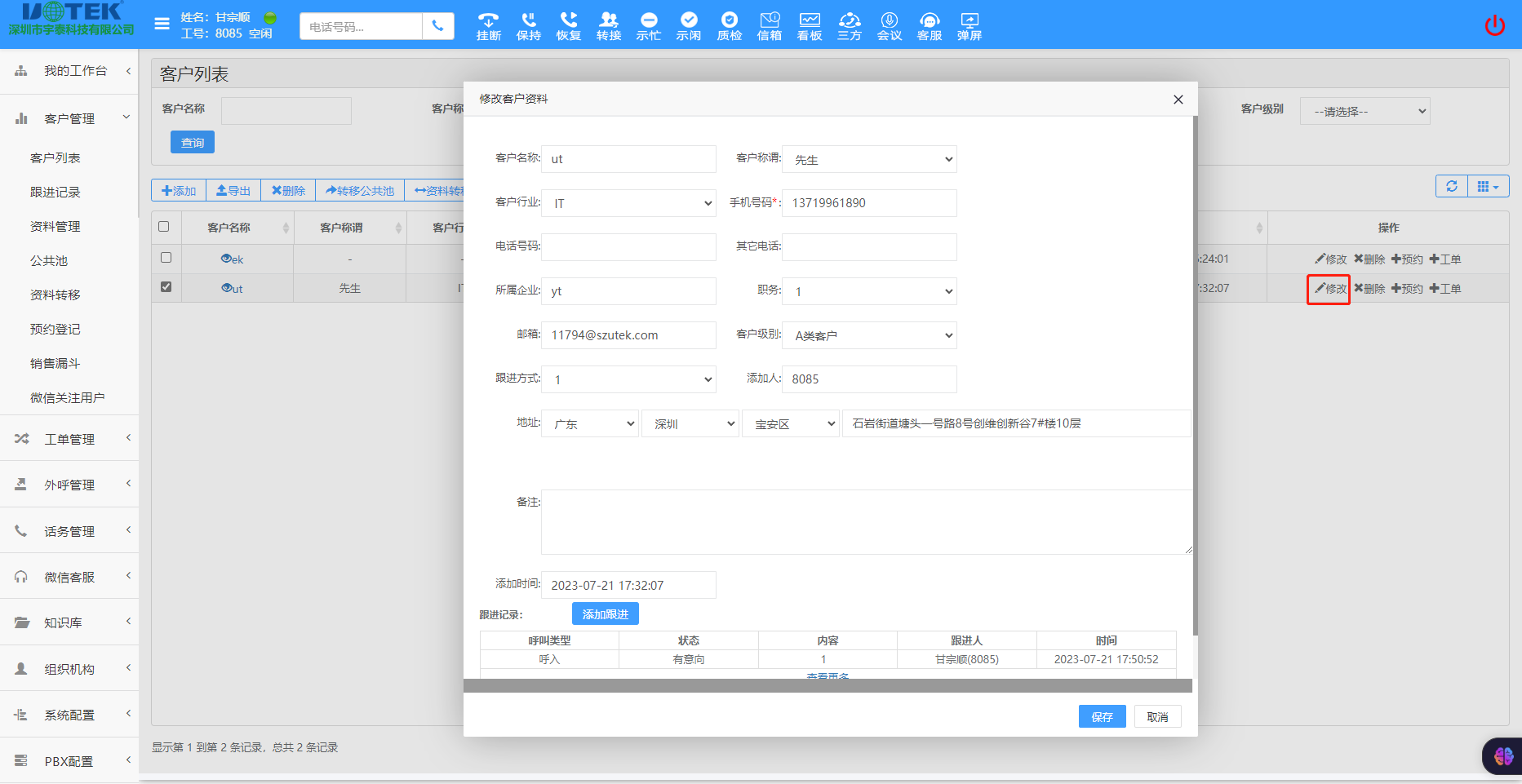Open the city dropdown showing 深圳
The height and width of the screenshot is (784, 1522).
(690, 423)
